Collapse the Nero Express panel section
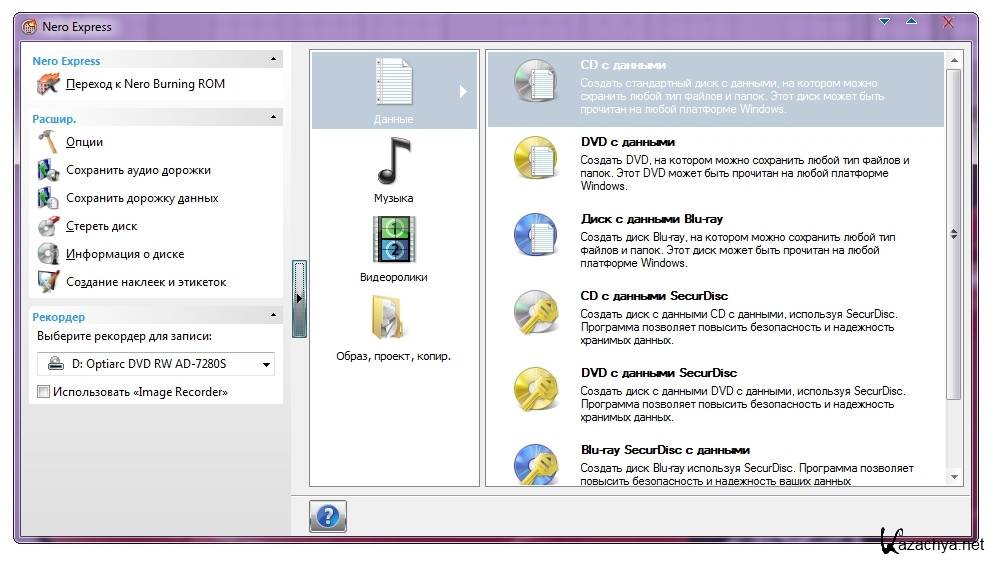 pyautogui.click(x=273, y=60)
